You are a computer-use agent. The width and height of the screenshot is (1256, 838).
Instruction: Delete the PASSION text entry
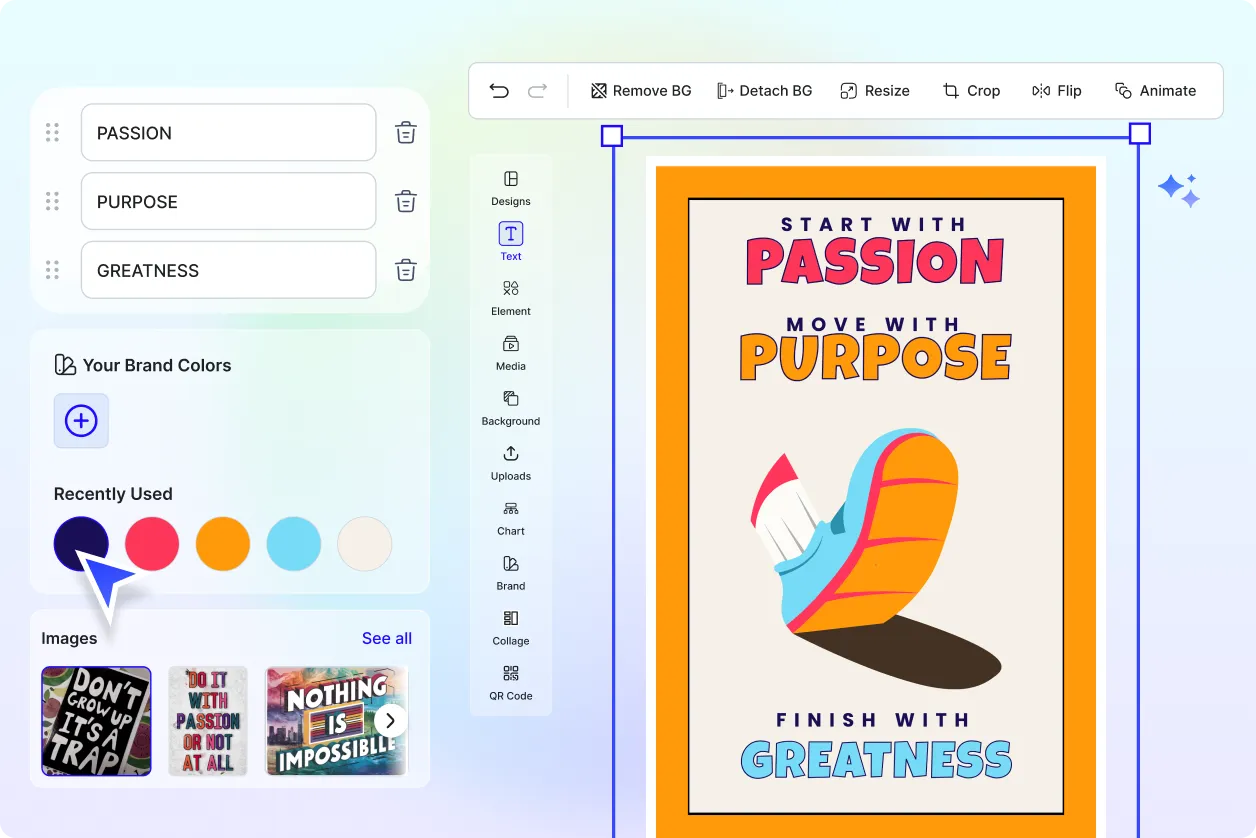[x=405, y=133]
